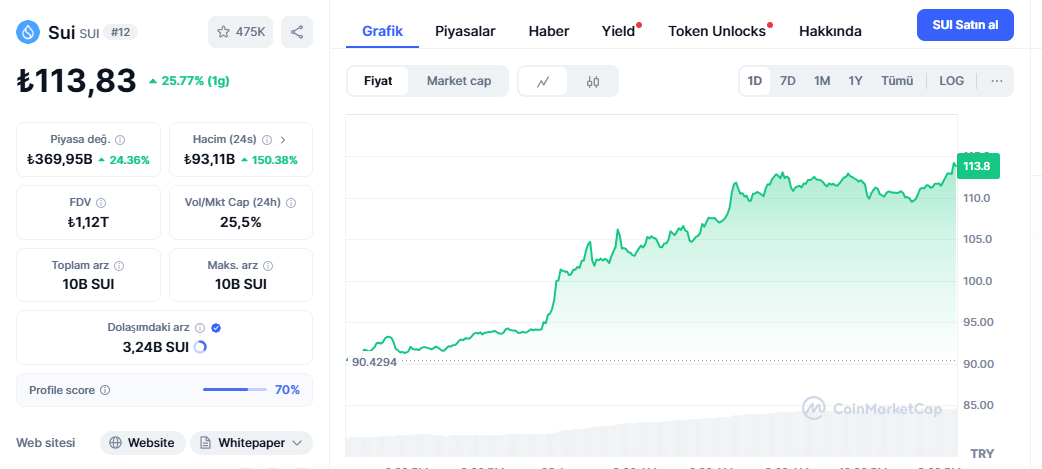Viewport: 1042px width, 469px height.
Task: Show info for Piyasa değ.
Action: point(120,140)
